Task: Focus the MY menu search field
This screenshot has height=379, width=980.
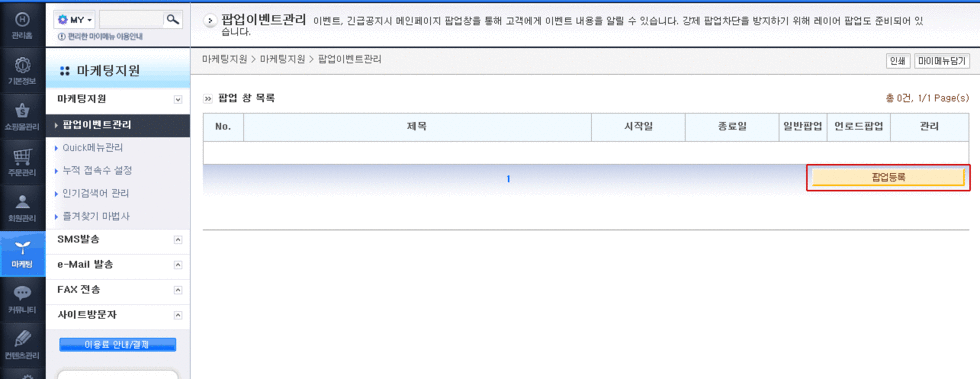Action: tap(131, 20)
